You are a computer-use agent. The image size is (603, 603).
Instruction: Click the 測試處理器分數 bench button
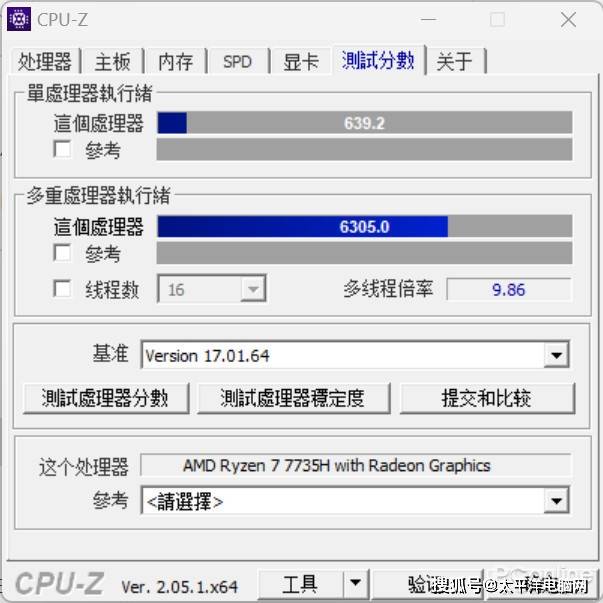[x=106, y=398]
